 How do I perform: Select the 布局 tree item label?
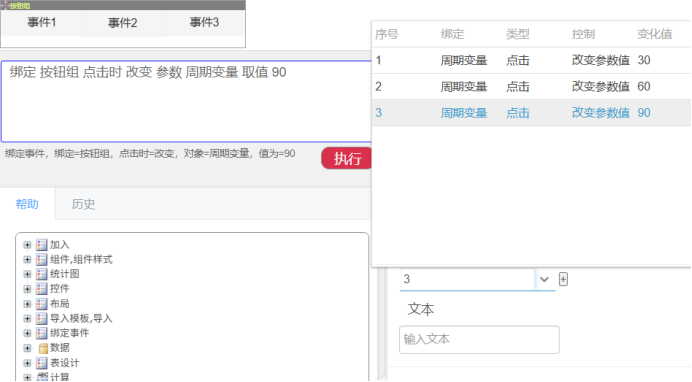pyautogui.click(x=60, y=304)
